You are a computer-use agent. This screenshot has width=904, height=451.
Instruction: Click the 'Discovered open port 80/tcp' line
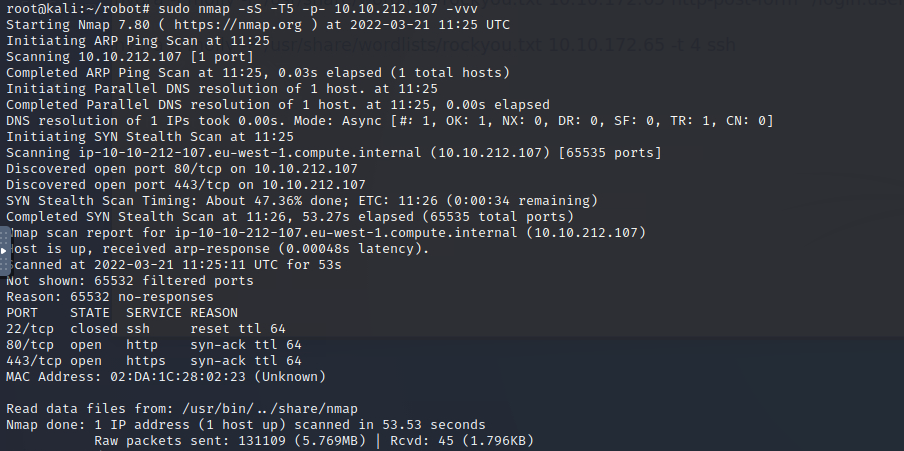pos(182,169)
